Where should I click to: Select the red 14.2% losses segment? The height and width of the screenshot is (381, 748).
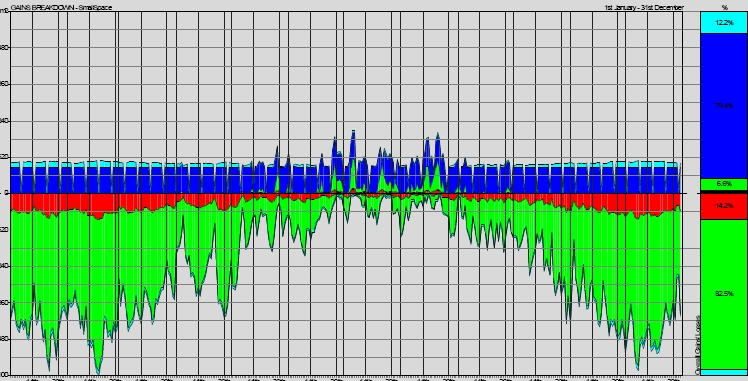coord(723,206)
